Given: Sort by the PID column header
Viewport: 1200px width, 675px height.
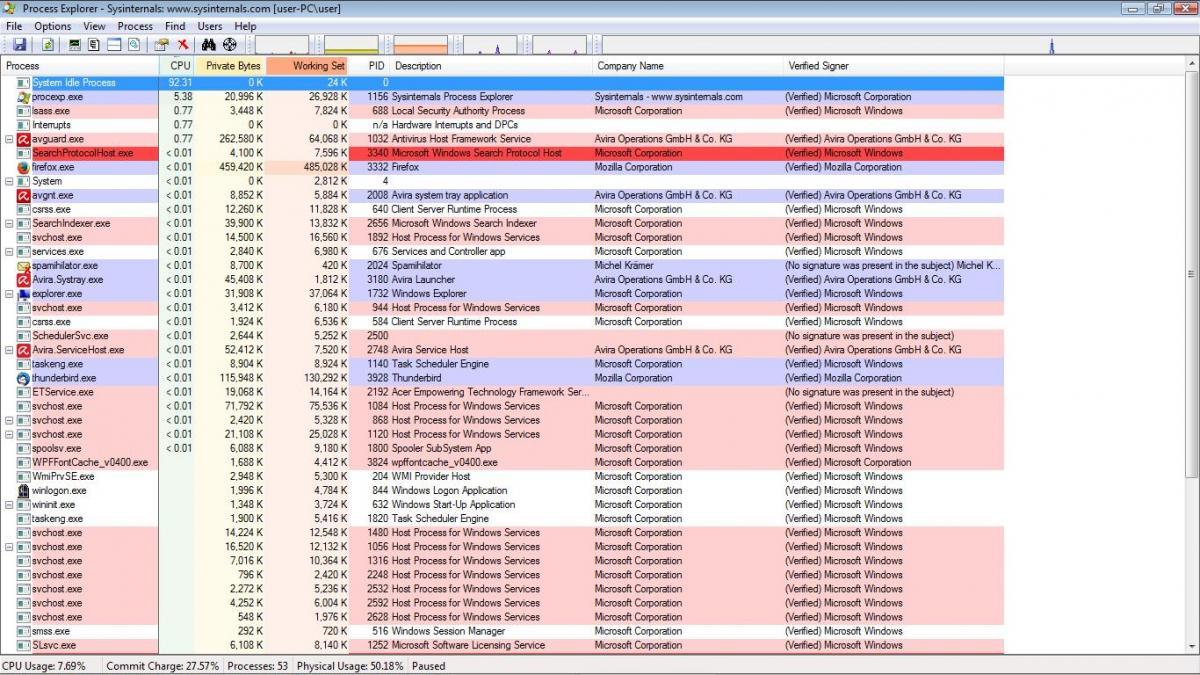Looking at the screenshot, I should pyautogui.click(x=370, y=66).
